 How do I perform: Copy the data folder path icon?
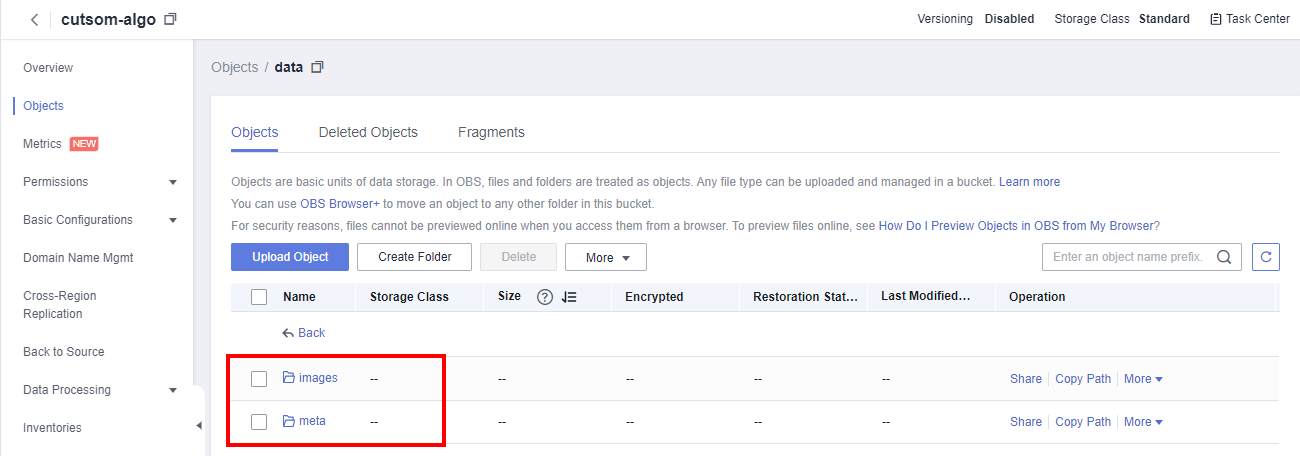point(318,67)
